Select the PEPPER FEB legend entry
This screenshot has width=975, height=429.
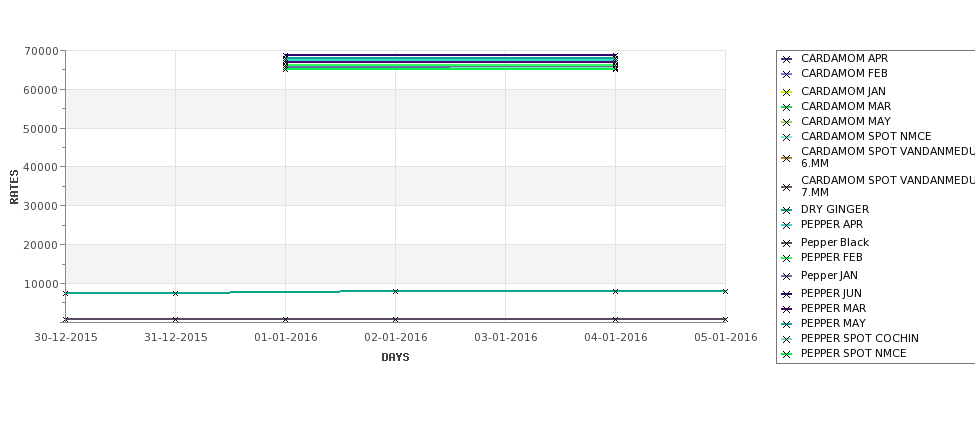831,257
